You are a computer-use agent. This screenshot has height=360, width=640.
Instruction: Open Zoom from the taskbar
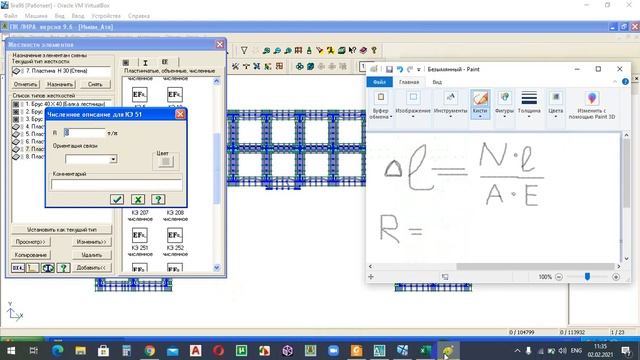click(333, 351)
